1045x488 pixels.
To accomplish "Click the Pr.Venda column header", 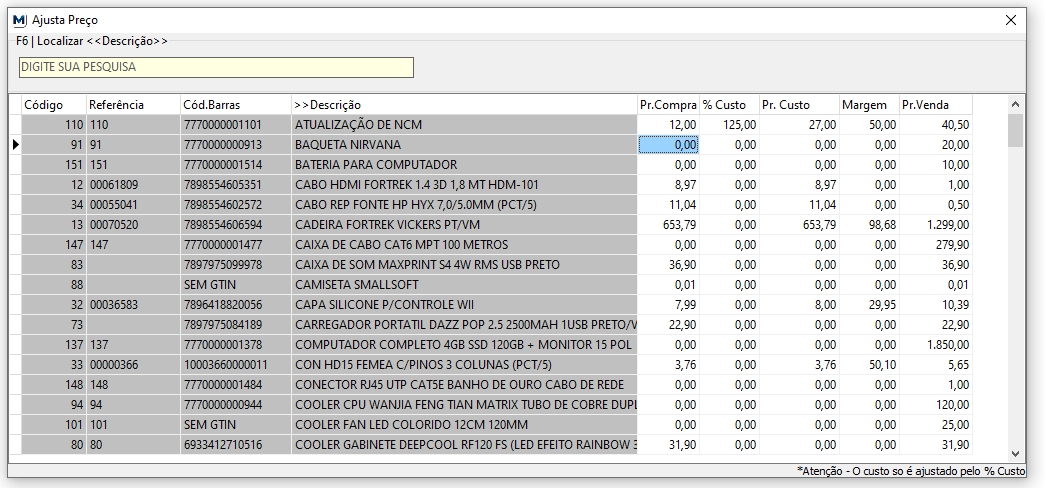I will tap(924, 105).
